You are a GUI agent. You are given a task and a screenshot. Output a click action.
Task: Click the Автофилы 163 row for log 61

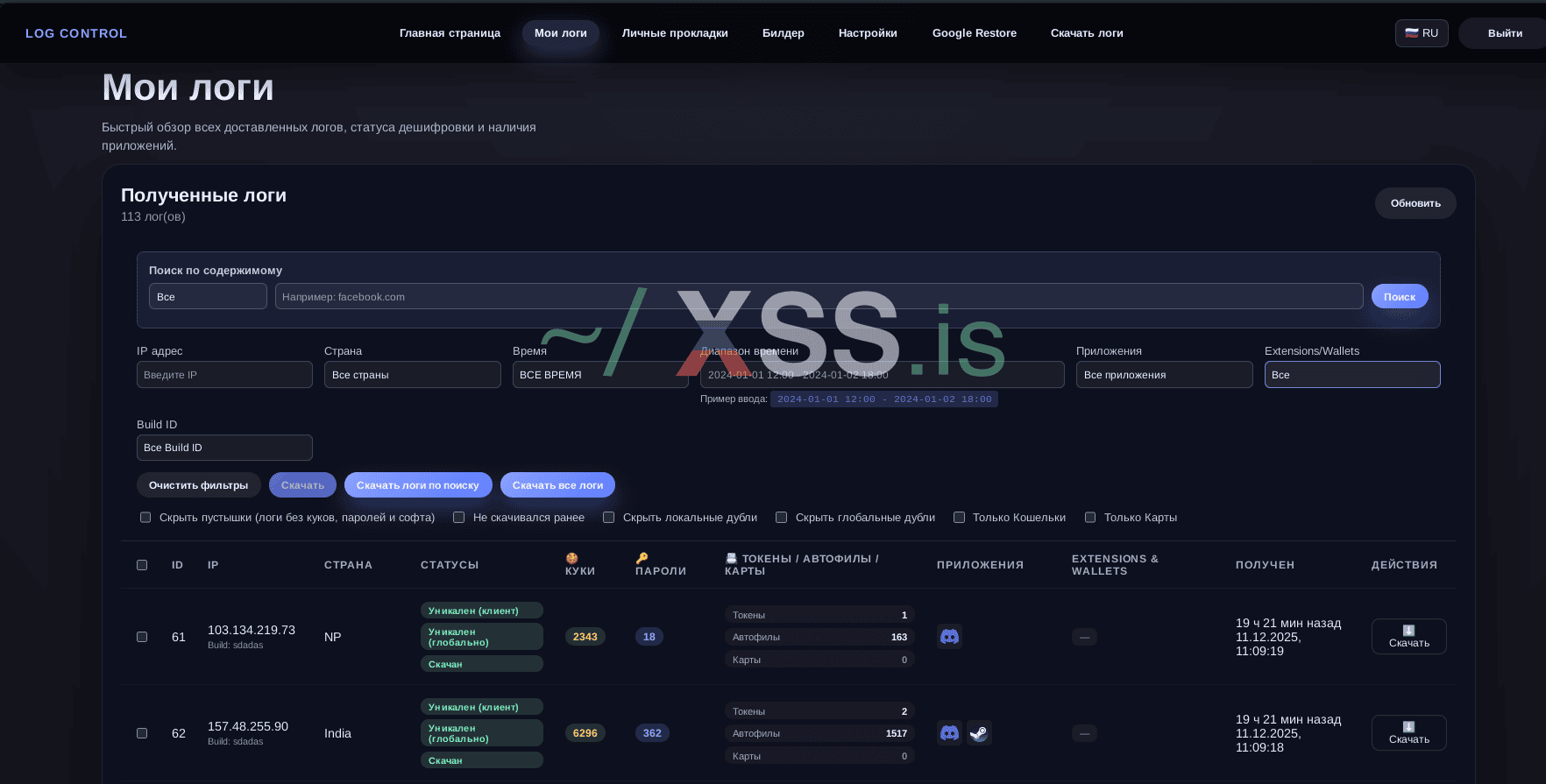(x=819, y=637)
